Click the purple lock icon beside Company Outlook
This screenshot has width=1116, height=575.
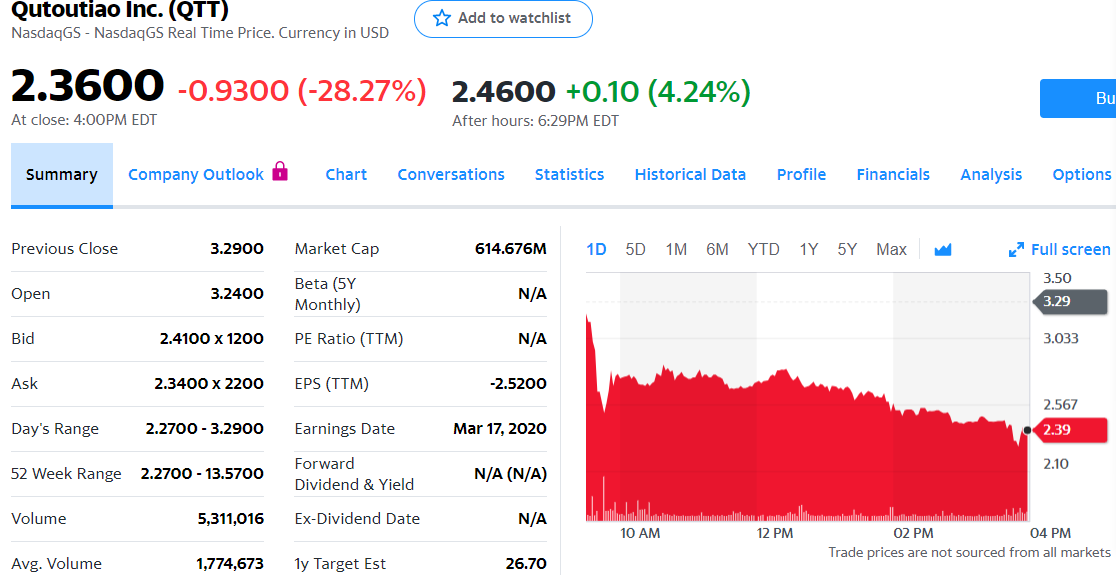[x=280, y=172]
